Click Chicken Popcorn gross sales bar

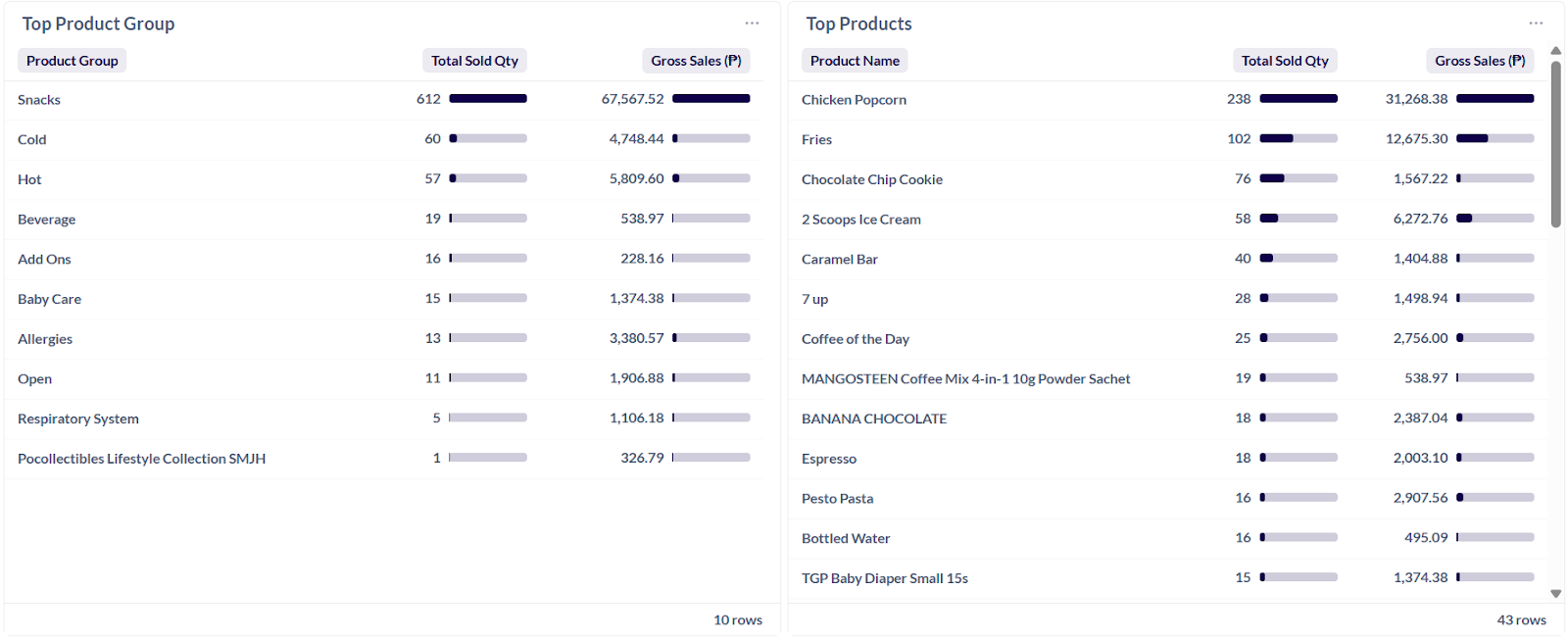(1494, 99)
